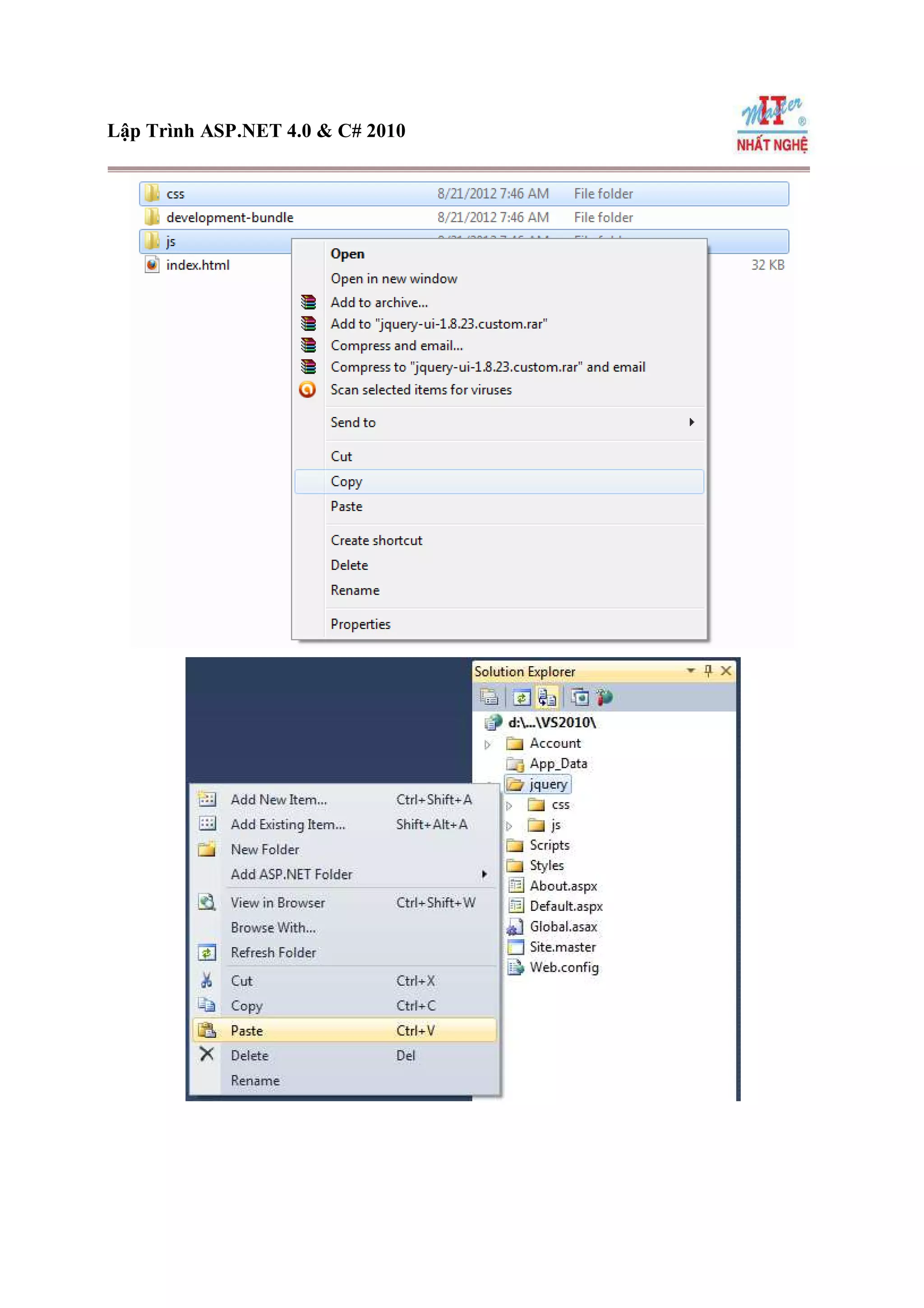Click the Copy Web Site toolbar icon
924x1308 pixels.
[580, 697]
